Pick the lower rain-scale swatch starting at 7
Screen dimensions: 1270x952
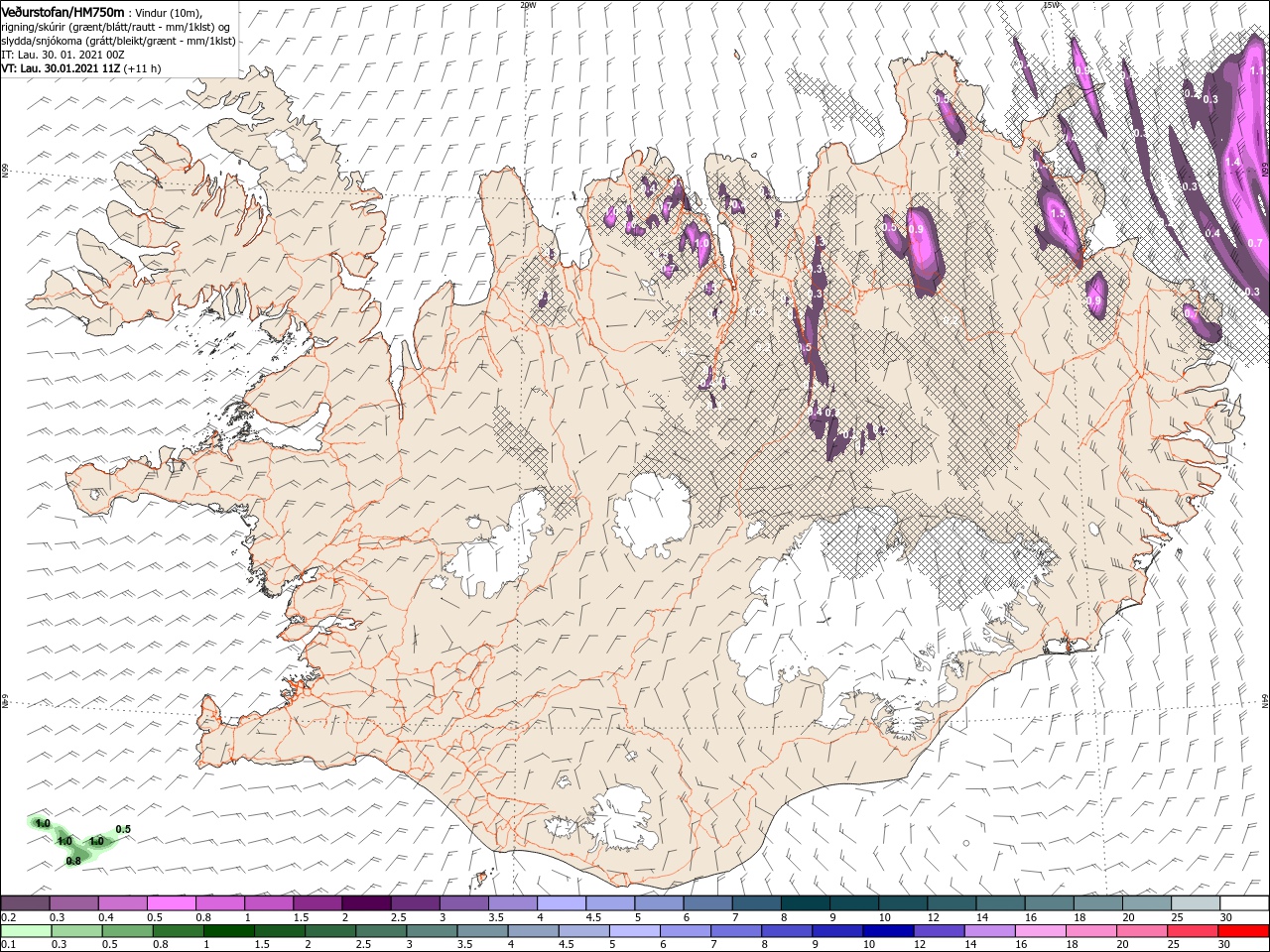[734, 931]
